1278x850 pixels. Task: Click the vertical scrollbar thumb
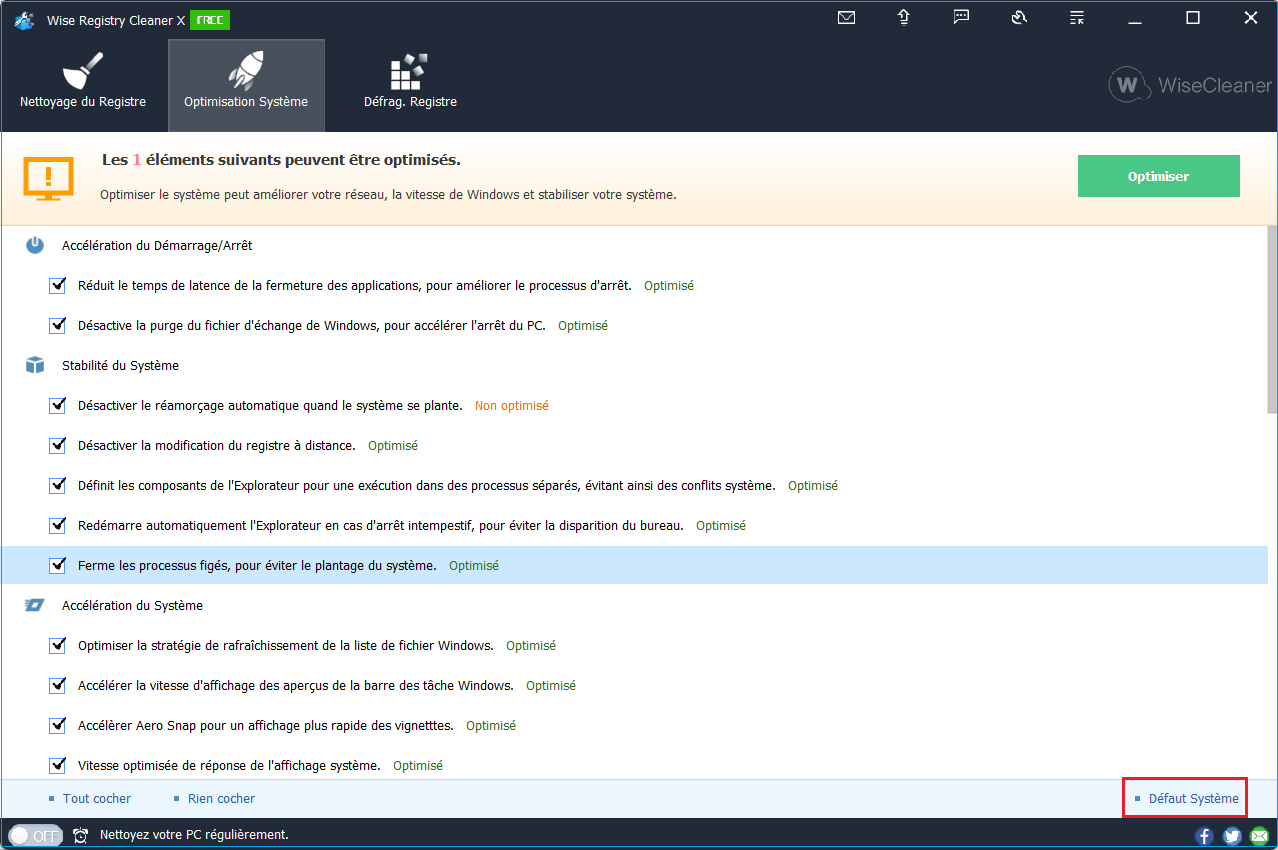tap(1272, 319)
